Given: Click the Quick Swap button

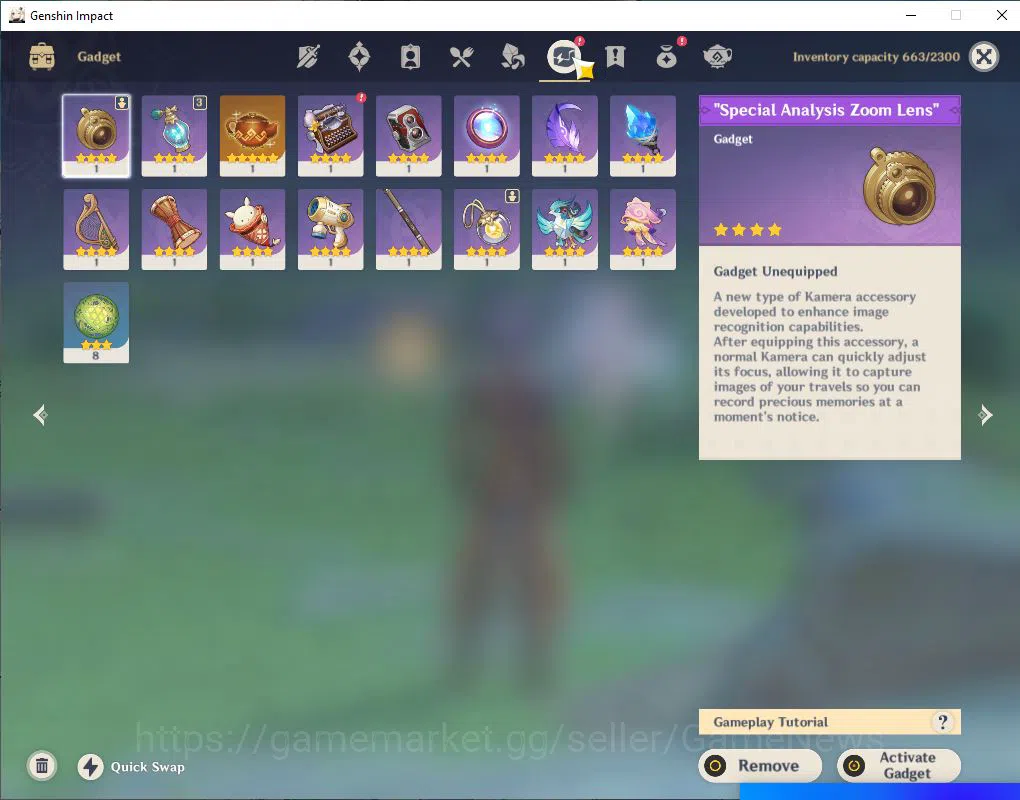Looking at the screenshot, I should pos(131,767).
